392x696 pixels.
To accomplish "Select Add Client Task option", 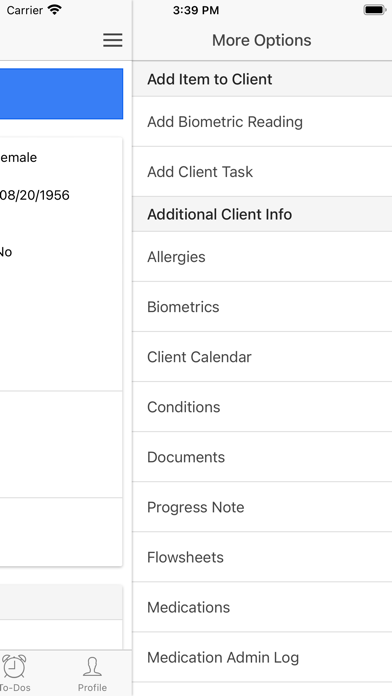I will pos(262,172).
